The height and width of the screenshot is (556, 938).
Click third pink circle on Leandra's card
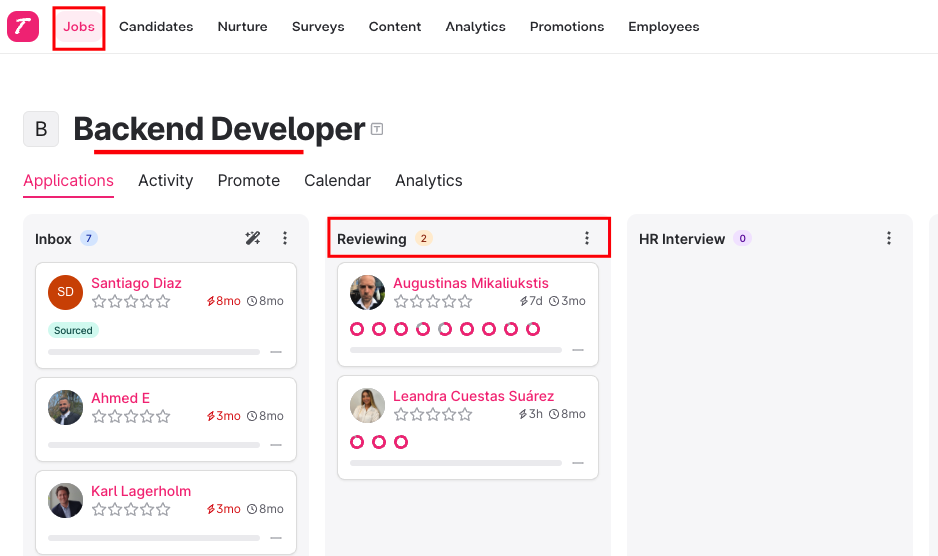click(401, 442)
